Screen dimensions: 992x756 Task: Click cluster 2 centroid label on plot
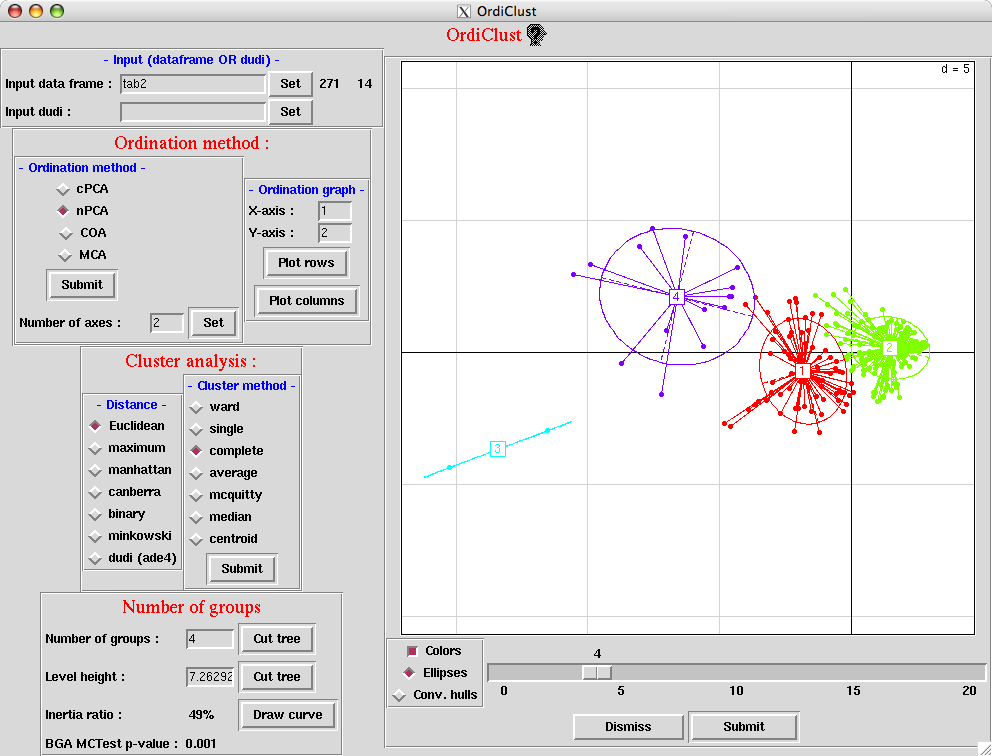[889, 348]
